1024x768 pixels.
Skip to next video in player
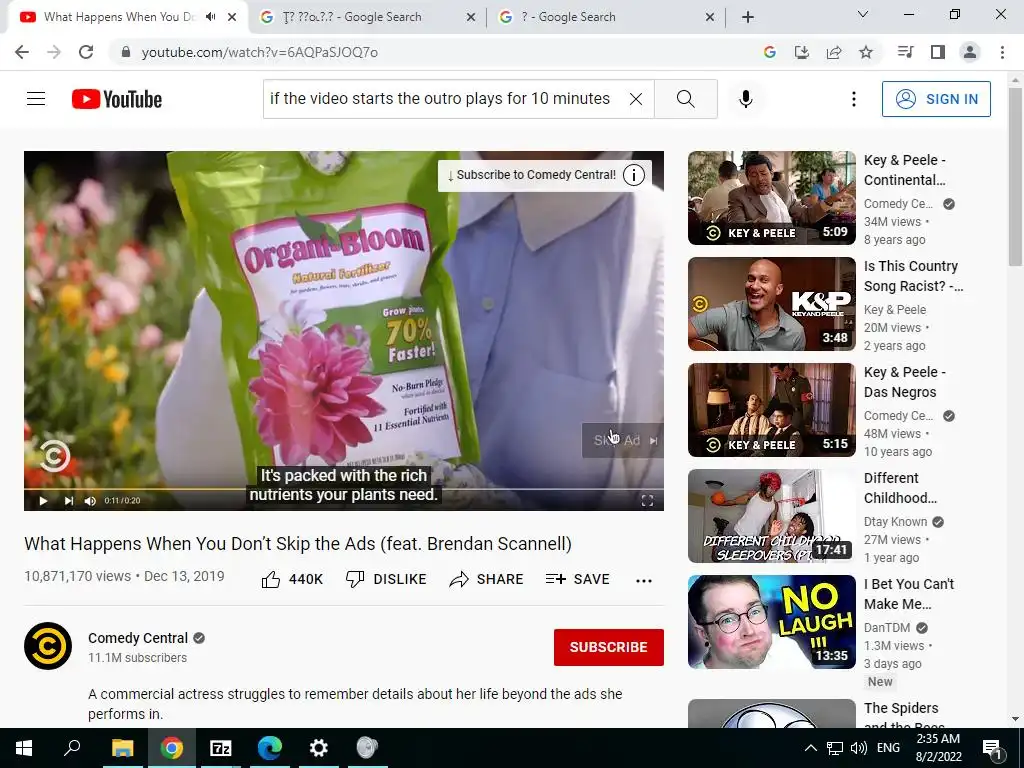coord(69,501)
